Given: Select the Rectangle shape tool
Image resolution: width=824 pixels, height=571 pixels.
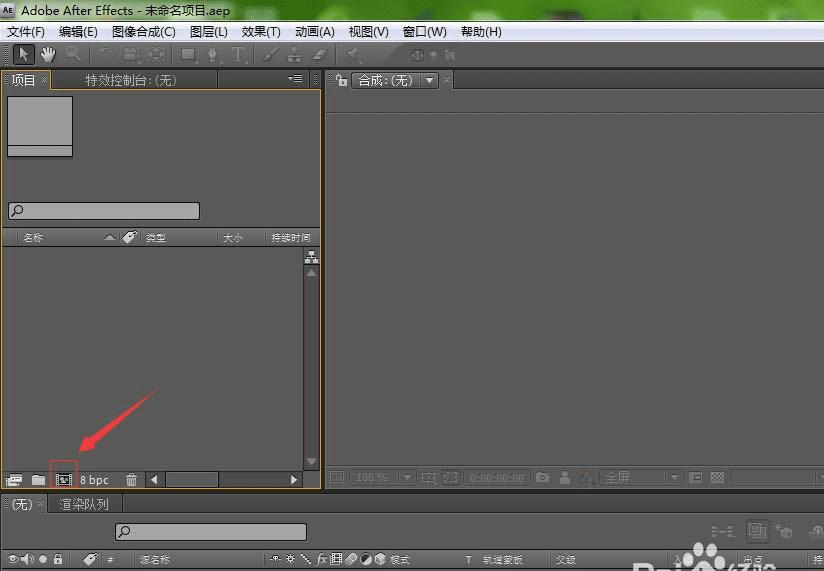Looking at the screenshot, I should click(x=188, y=54).
